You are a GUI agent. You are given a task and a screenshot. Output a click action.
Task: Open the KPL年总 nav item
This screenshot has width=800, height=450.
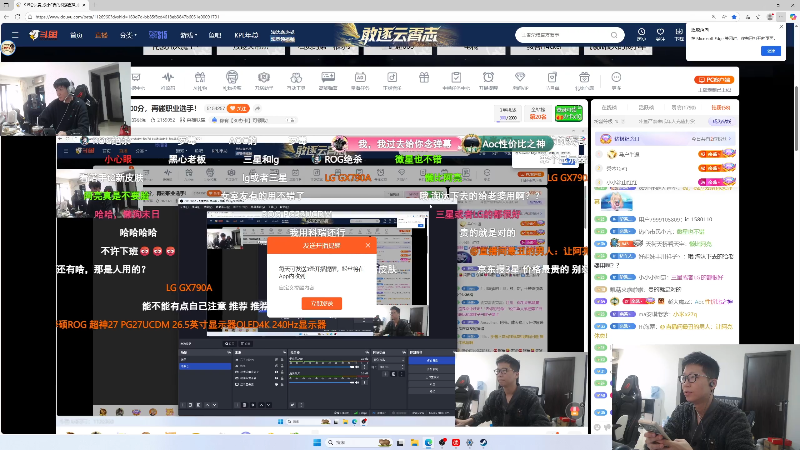coord(246,35)
